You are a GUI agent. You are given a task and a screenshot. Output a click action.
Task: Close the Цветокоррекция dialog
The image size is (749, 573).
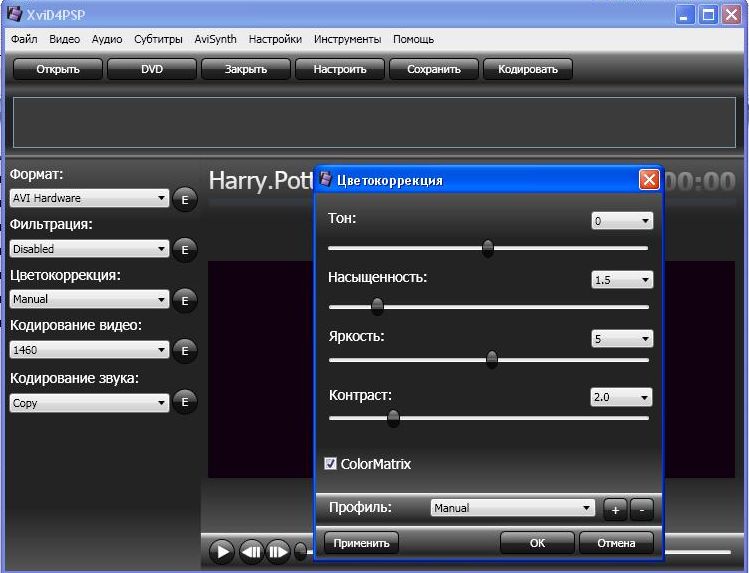point(649,180)
